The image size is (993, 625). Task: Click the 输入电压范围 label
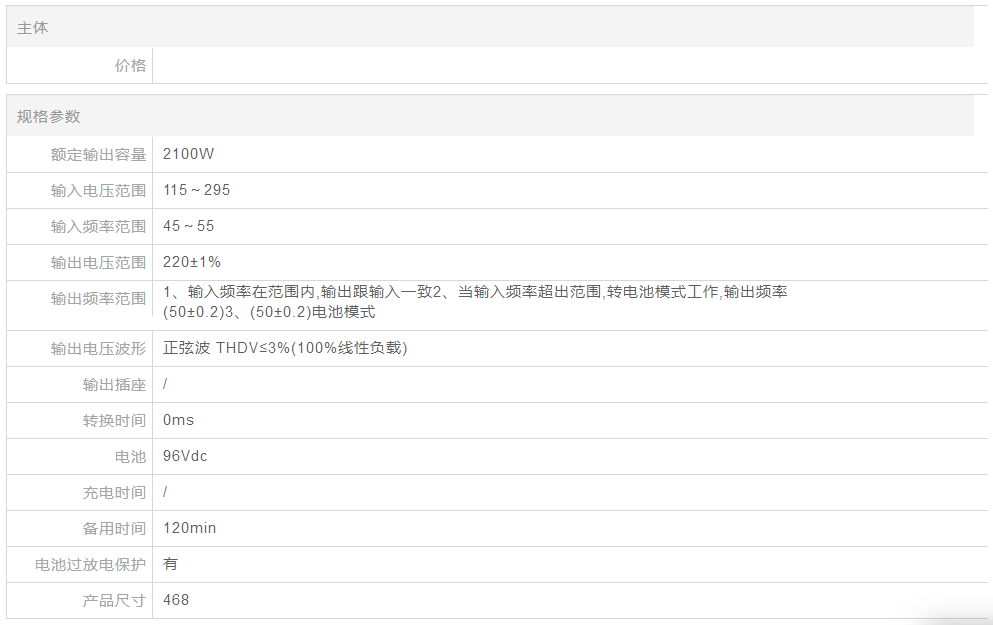click(98, 190)
